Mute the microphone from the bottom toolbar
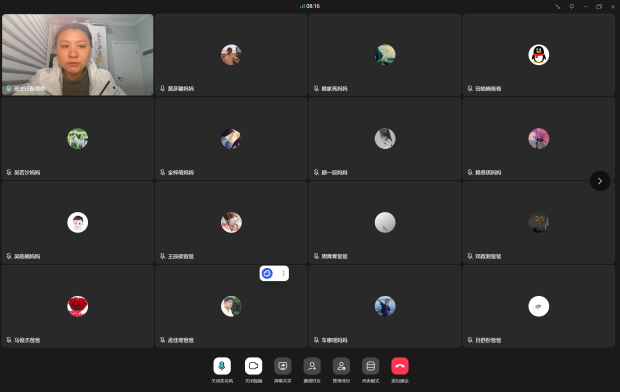620x392 pixels. click(222, 366)
